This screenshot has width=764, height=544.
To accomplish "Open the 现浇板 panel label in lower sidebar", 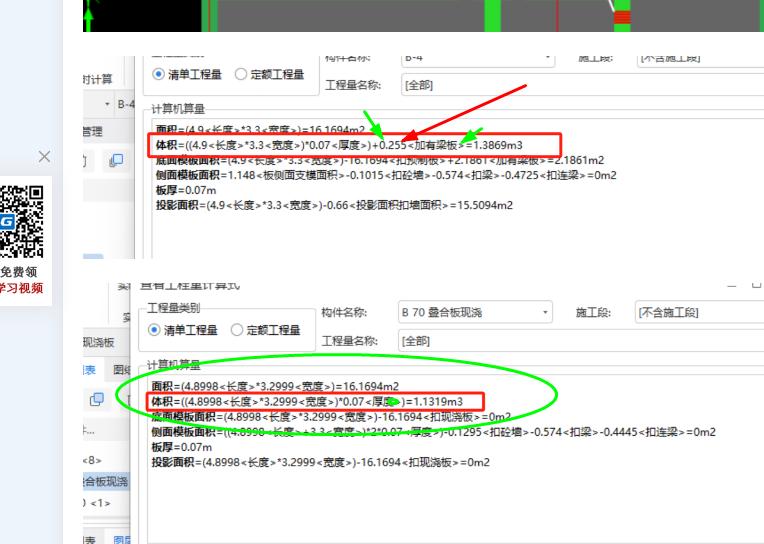I will [99, 342].
